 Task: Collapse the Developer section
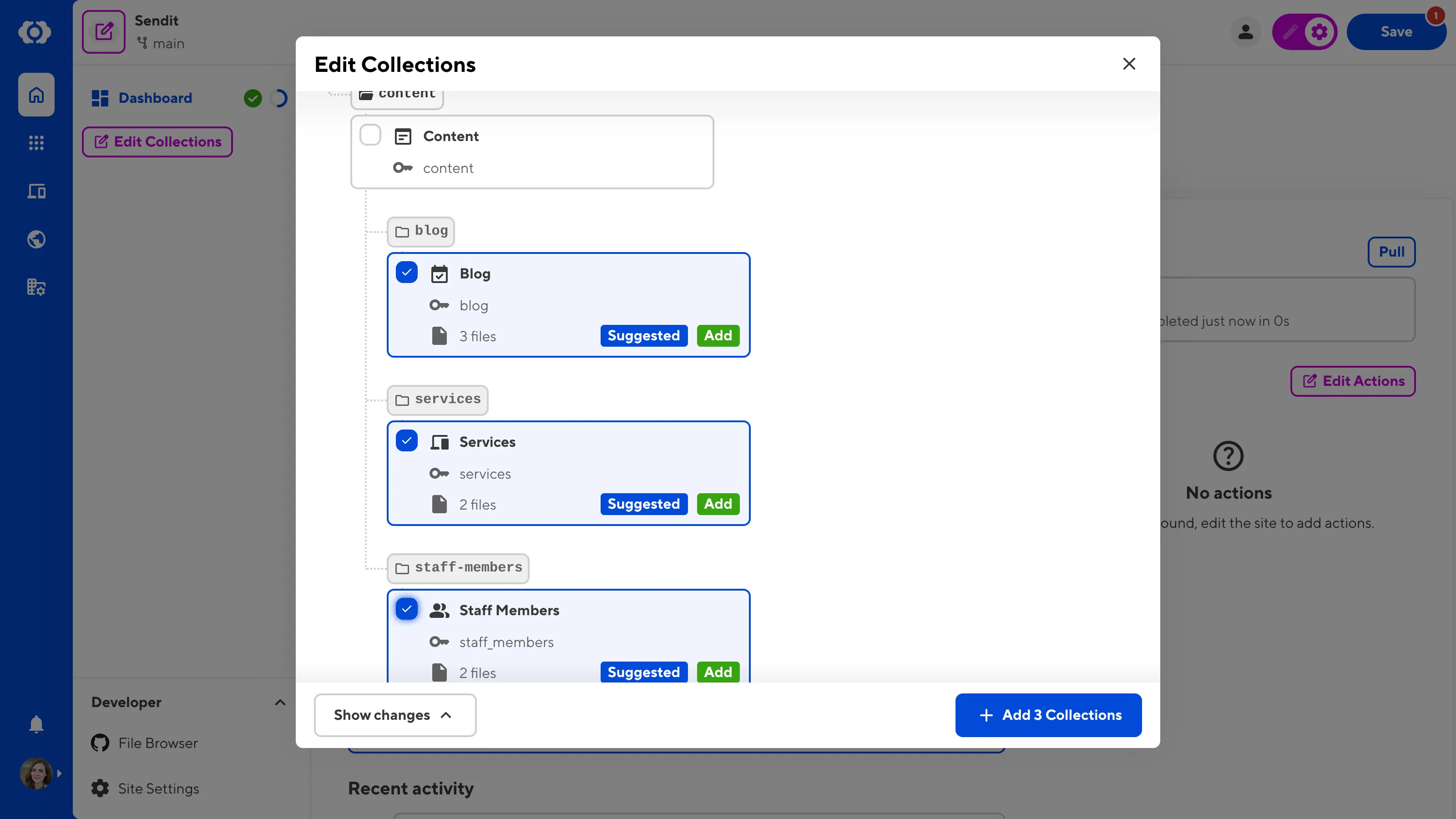[x=280, y=702]
